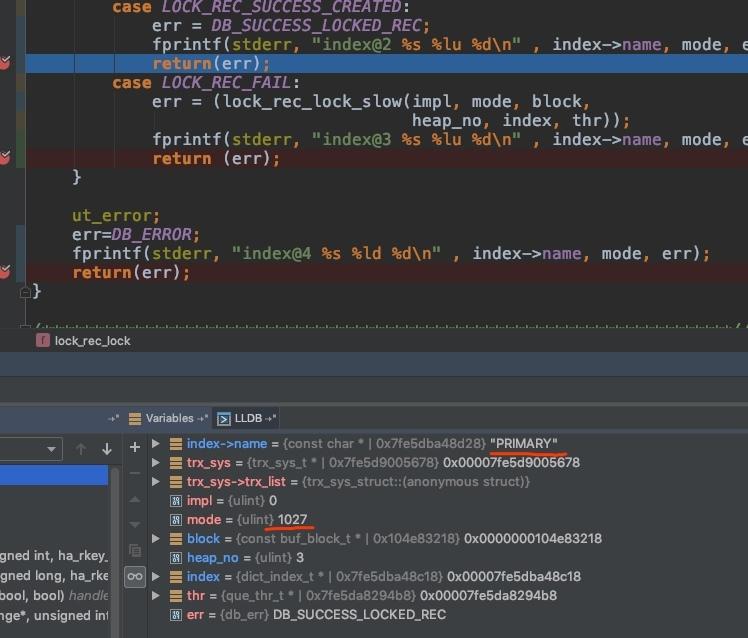Click lock_rec_lock_slow function call
This screenshot has width=748, height=638.
[x=312, y=101]
